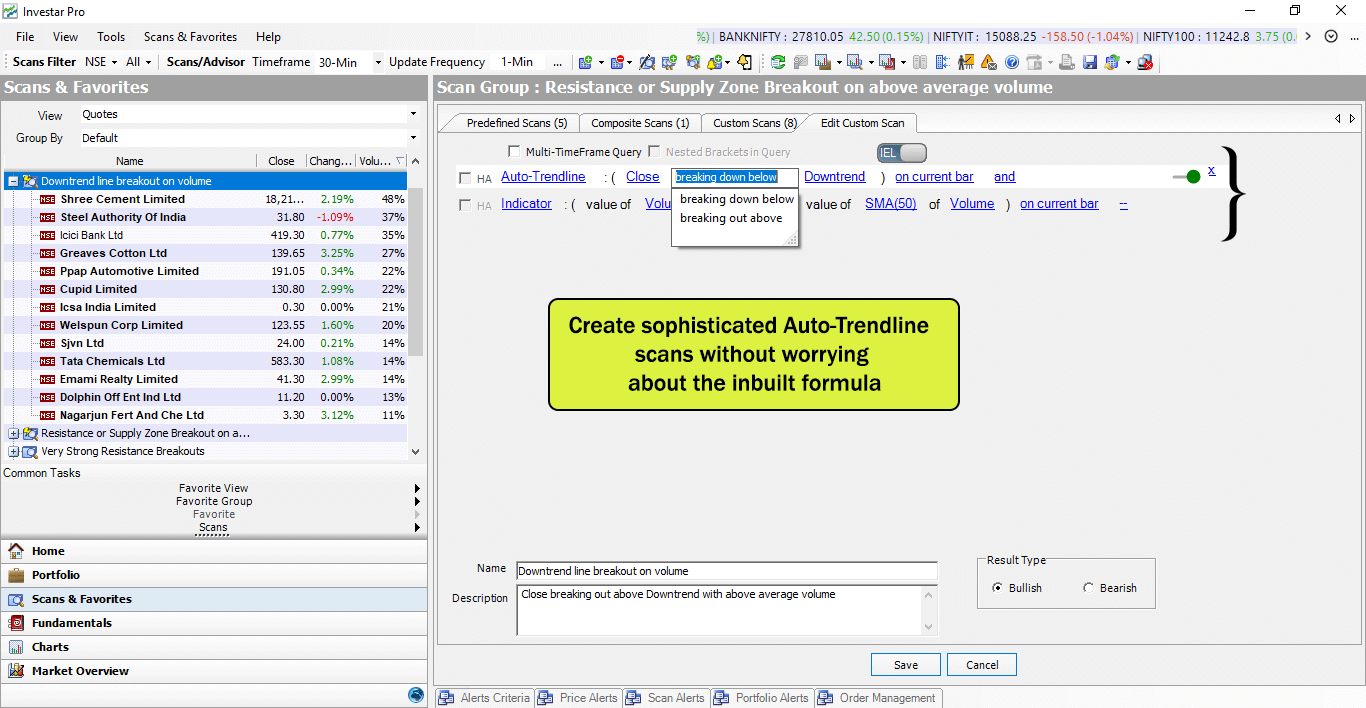Select the Bearish result type
Image resolution: width=1366 pixels, height=708 pixels.
pyautogui.click(x=1088, y=588)
